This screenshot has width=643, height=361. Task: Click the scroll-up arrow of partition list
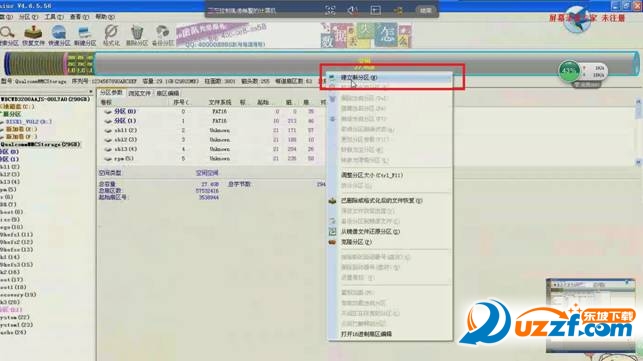coord(638,102)
